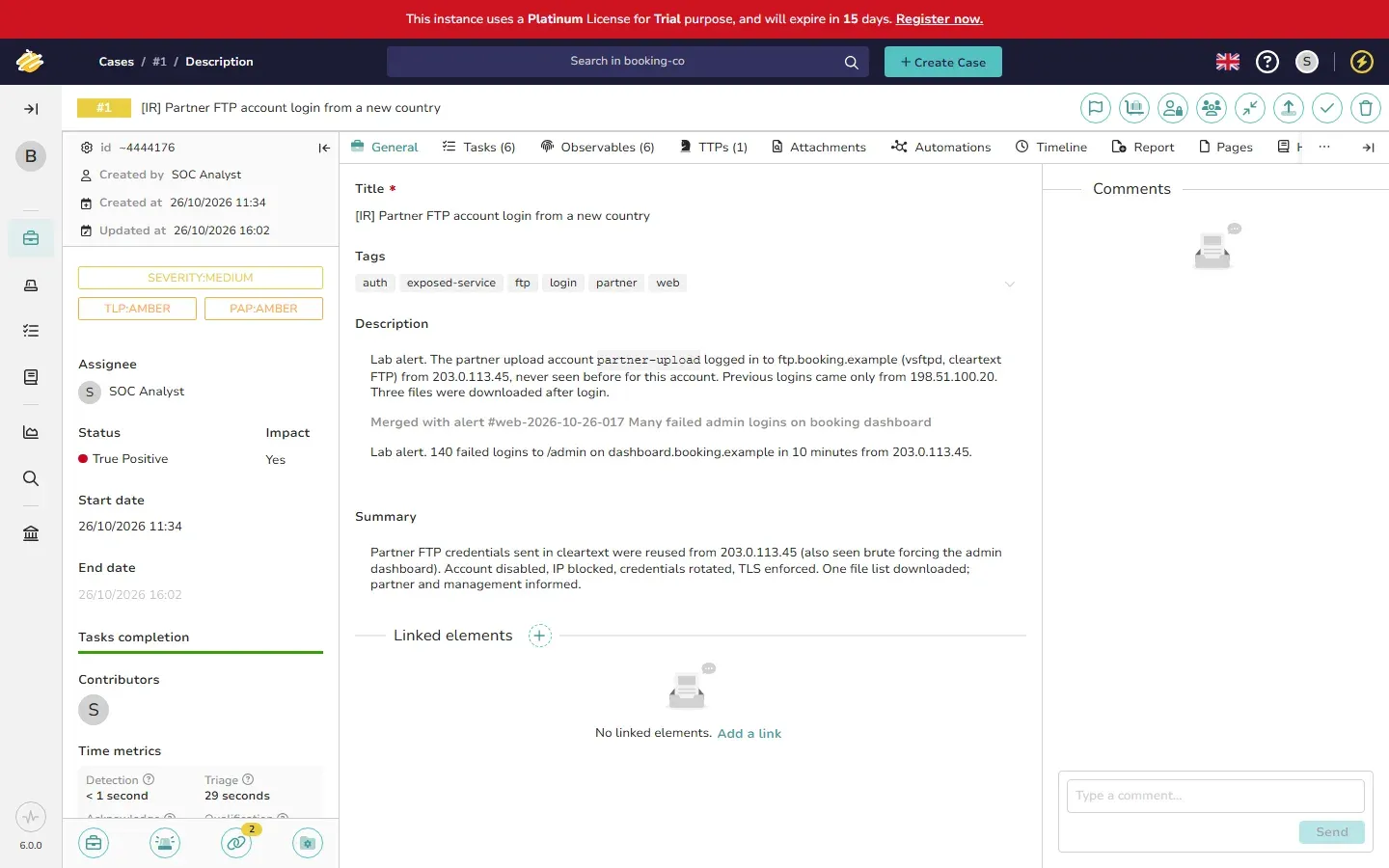
Task: Click the folder-gear icon in bottom bar
Action: point(308,843)
